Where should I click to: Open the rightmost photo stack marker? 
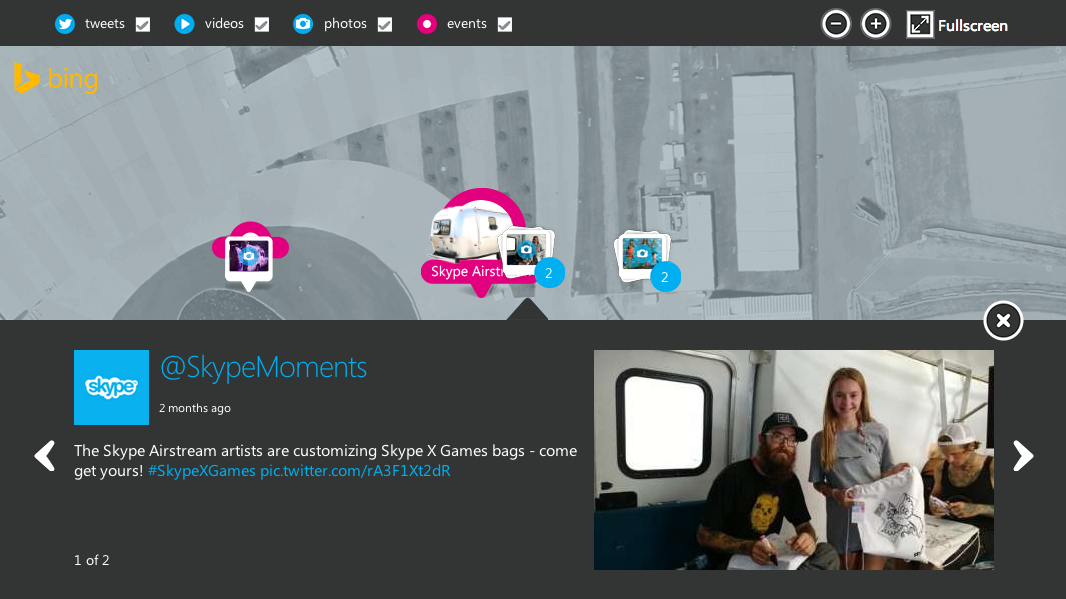point(641,254)
